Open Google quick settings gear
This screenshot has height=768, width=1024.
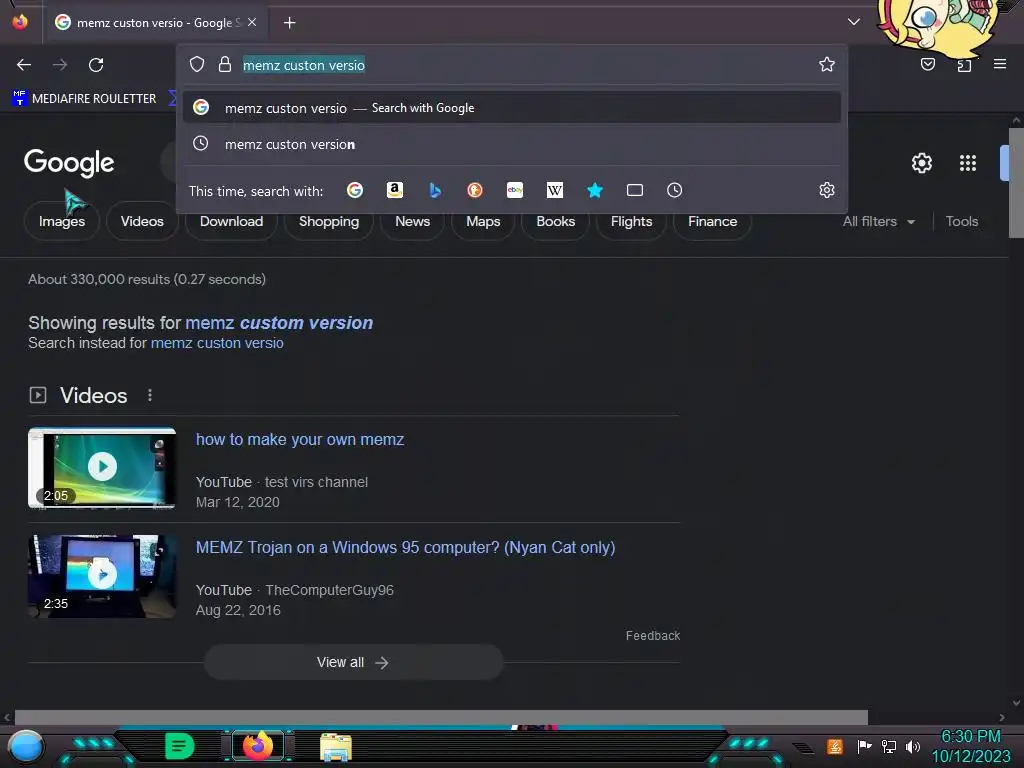tap(921, 163)
